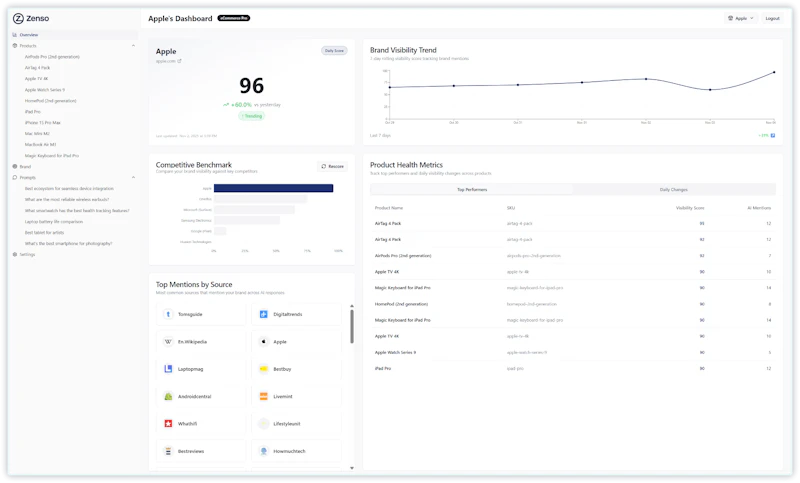The image size is (800, 483).
Task: Click the Apple bar in Competitive Benchmark
Action: 273,188
